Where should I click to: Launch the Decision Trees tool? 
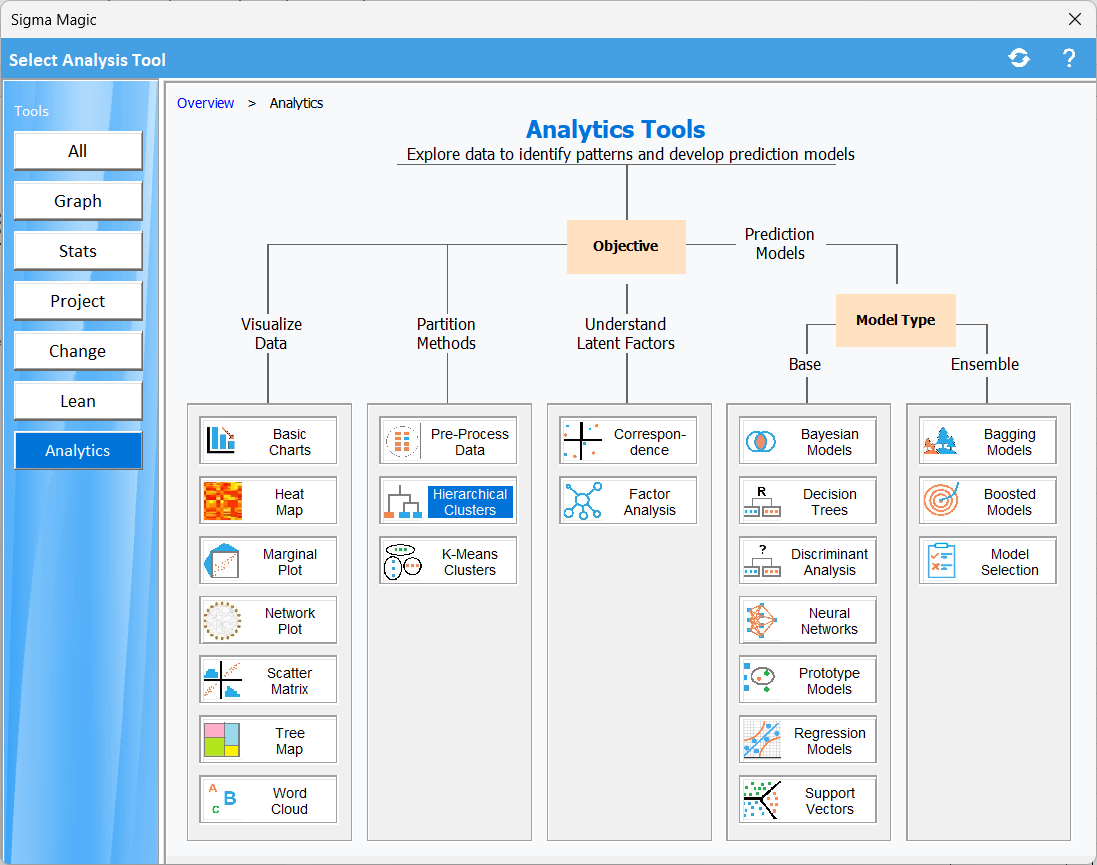808,501
